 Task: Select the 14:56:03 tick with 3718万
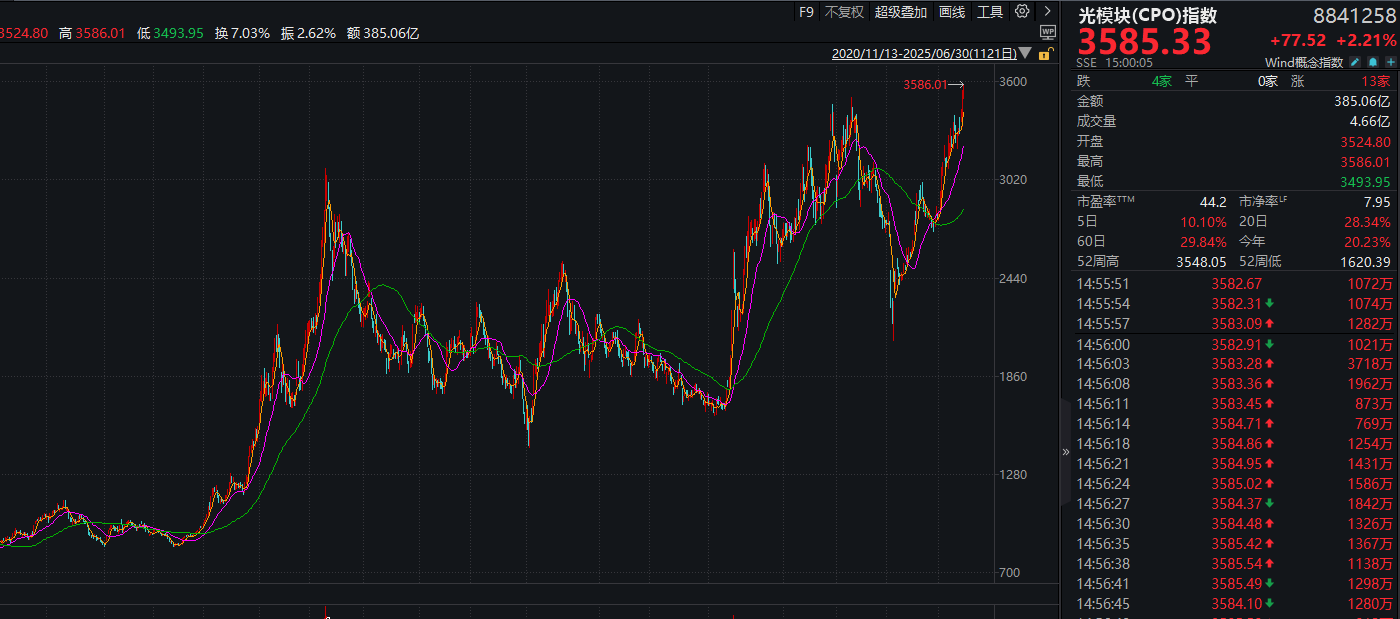click(x=1233, y=364)
